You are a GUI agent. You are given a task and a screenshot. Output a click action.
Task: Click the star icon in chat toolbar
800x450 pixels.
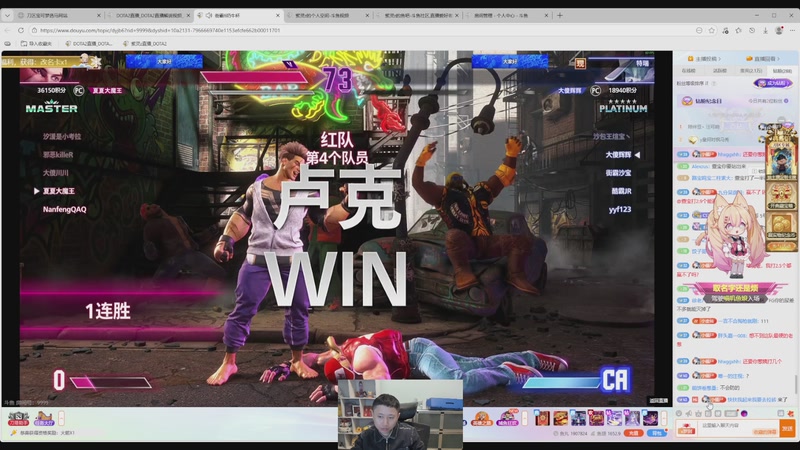[698, 413]
